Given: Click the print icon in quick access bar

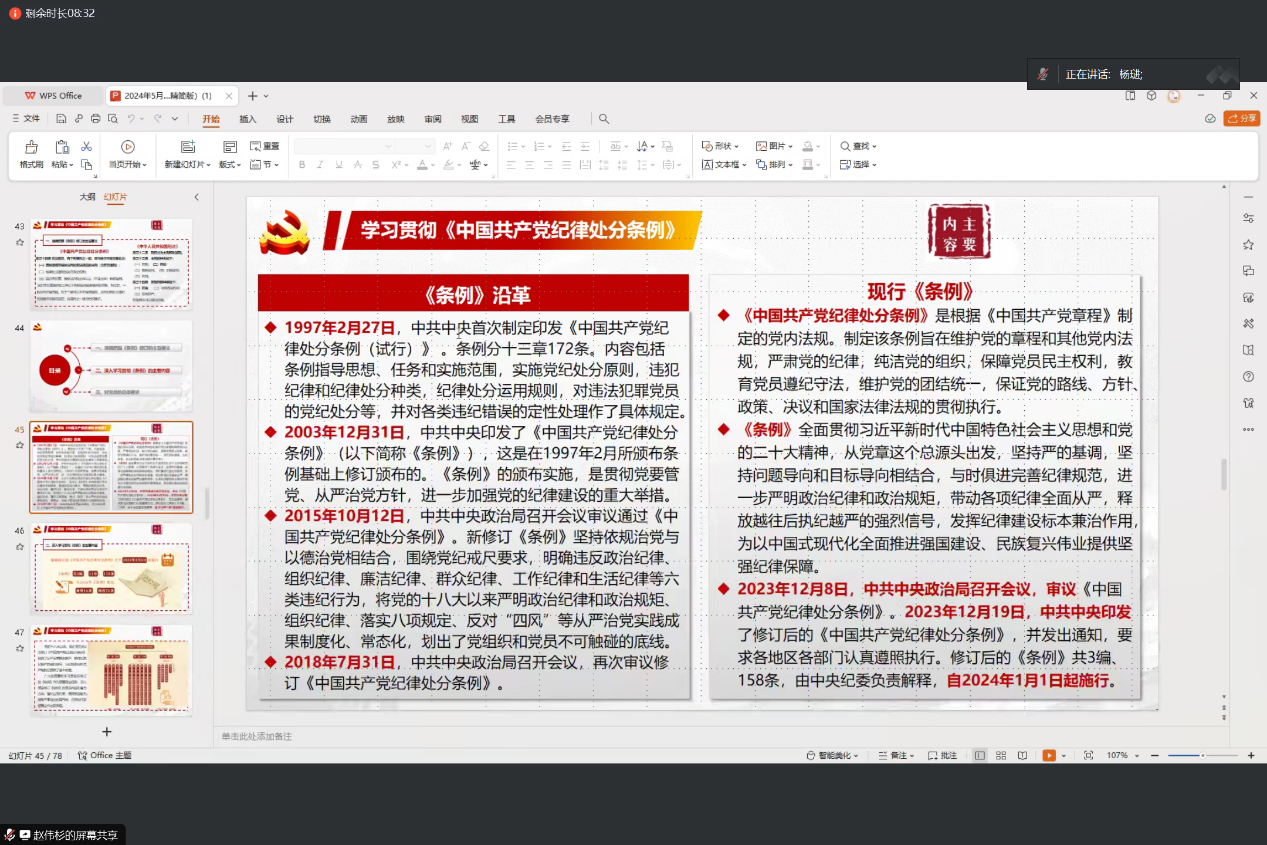Looking at the screenshot, I should coord(96,119).
